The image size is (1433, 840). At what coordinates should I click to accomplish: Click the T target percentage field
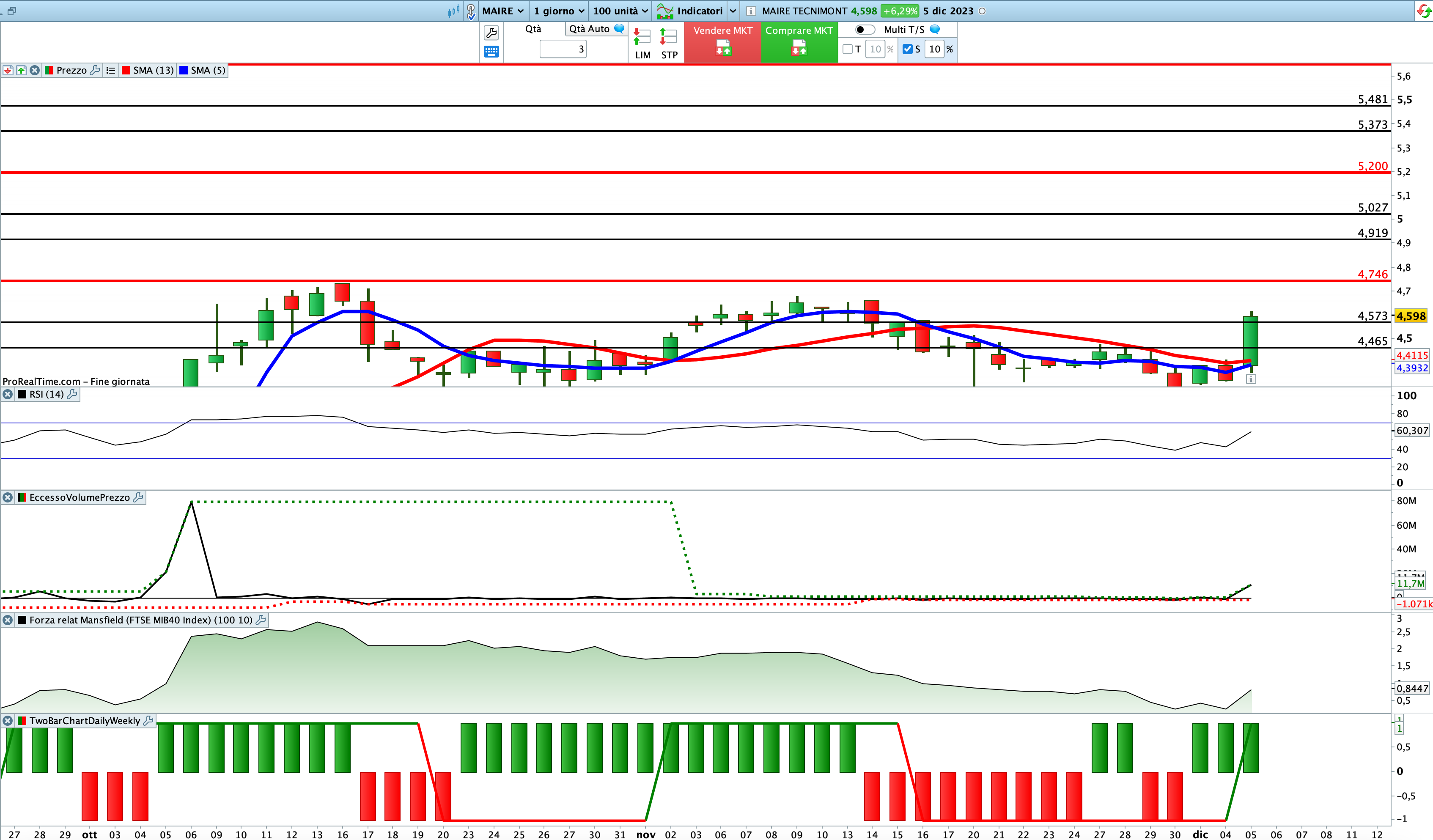pyautogui.click(x=876, y=49)
